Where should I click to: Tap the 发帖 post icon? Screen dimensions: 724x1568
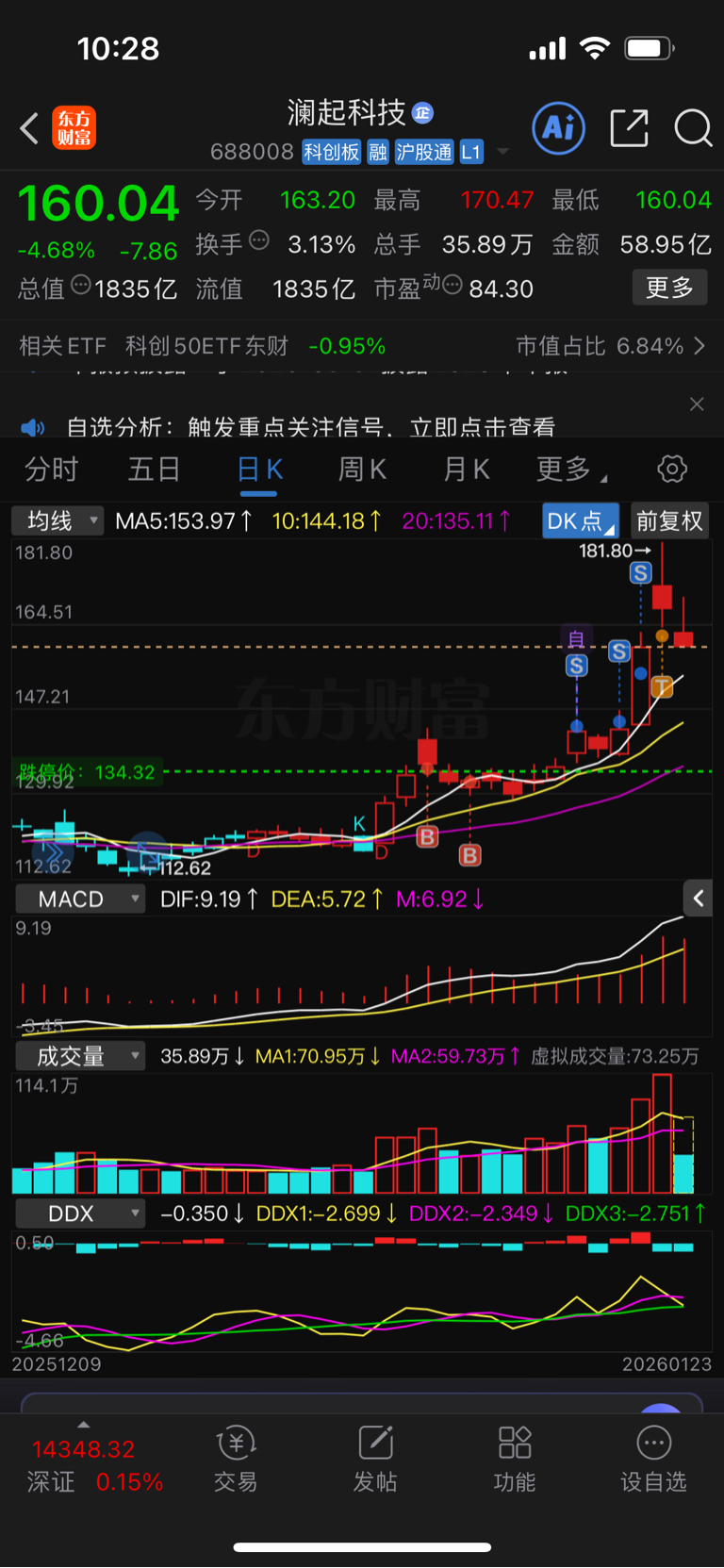pos(375,1460)
